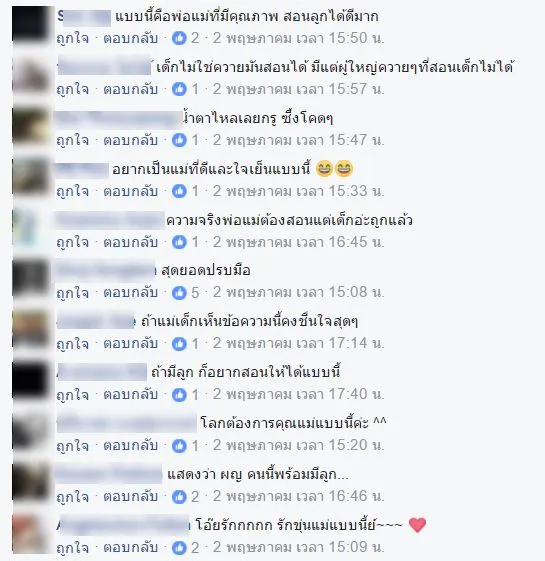Click ตอบกลับ on the 15:20 comment
Image resolution: width=545 pixels, height=561 pixels.
131,446
